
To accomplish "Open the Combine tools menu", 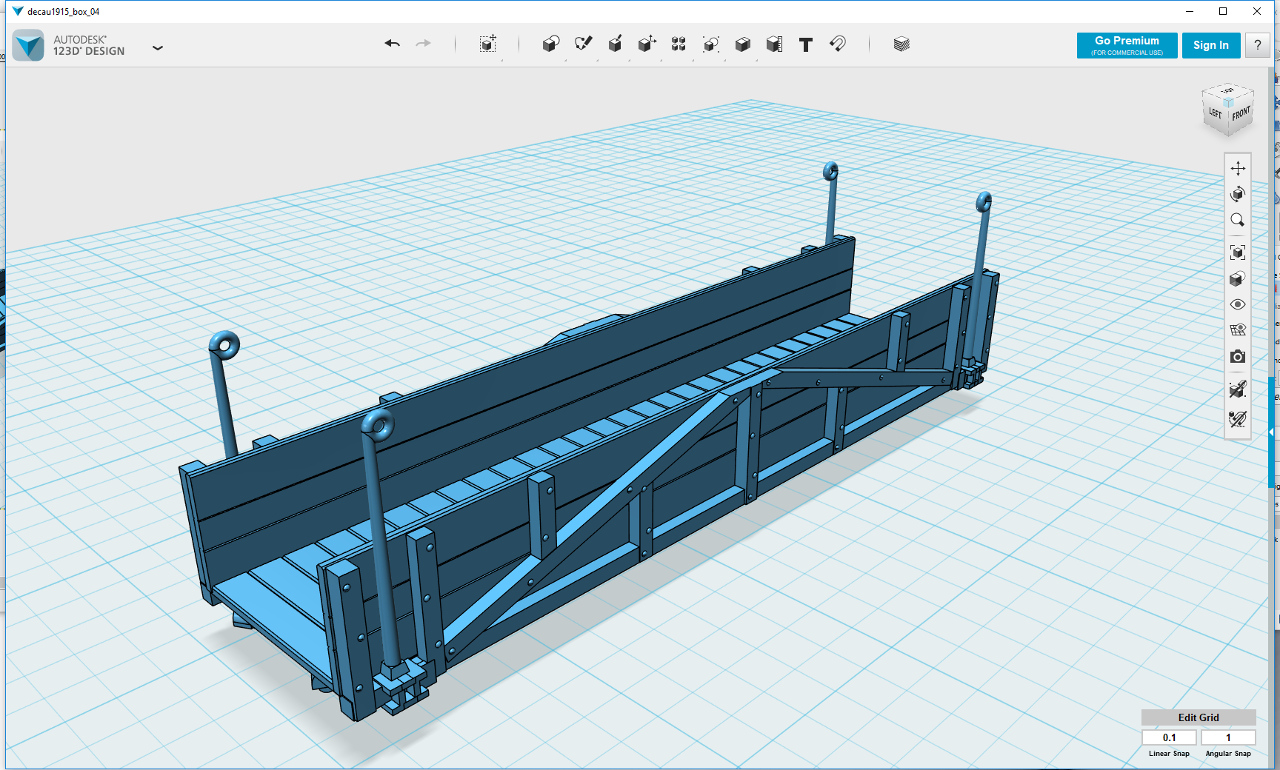I will 743,44.
